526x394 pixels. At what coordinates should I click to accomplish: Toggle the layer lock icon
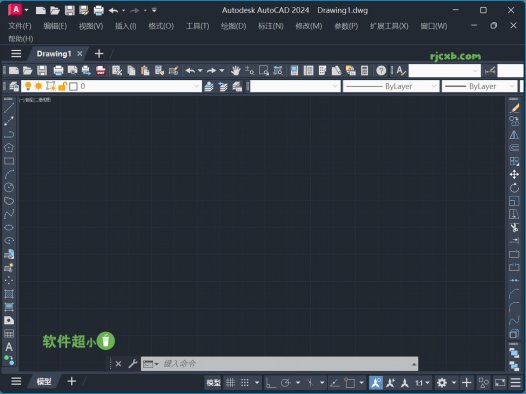pos(62,87)
